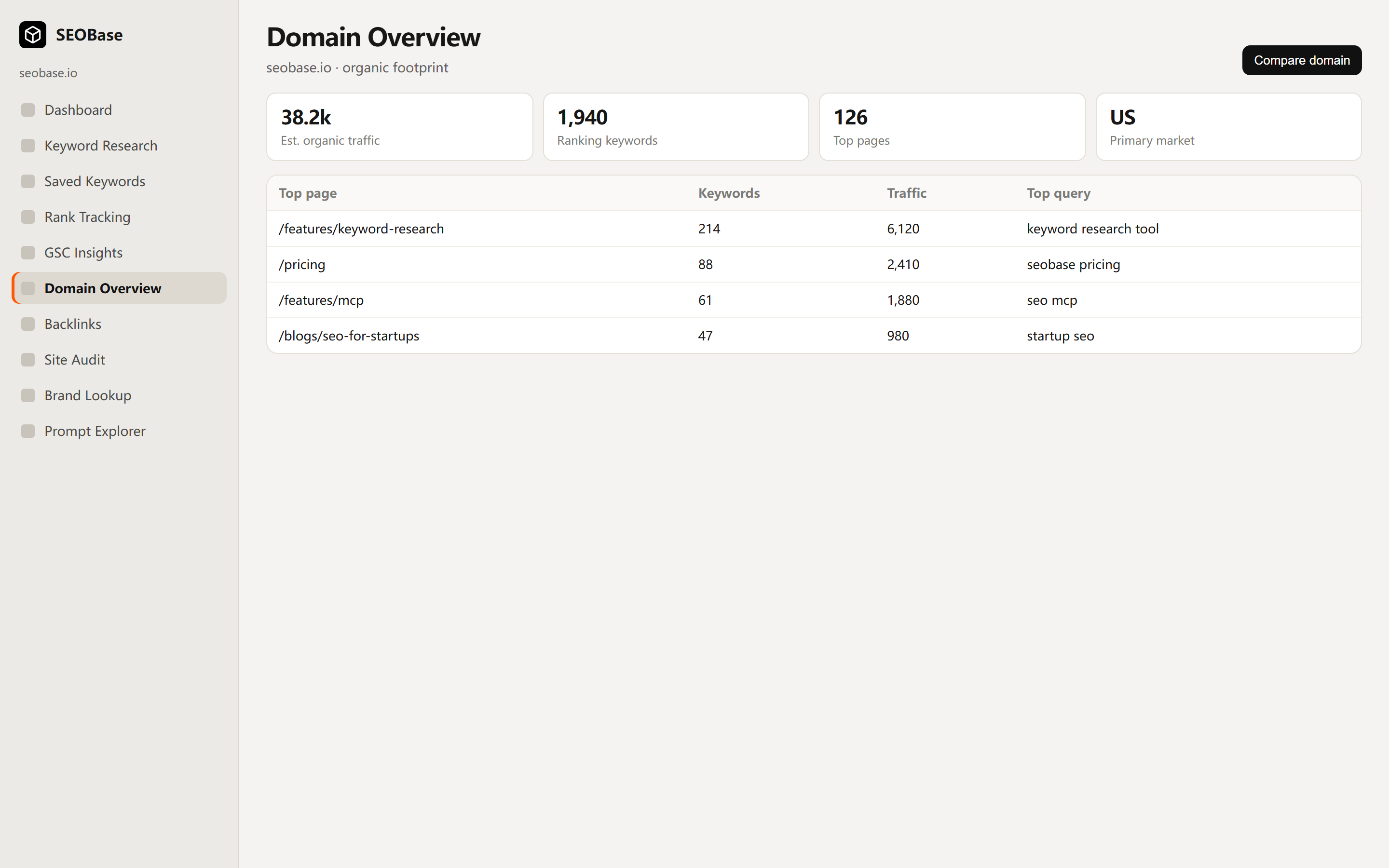Open GSC Insights section

[119, 253]
